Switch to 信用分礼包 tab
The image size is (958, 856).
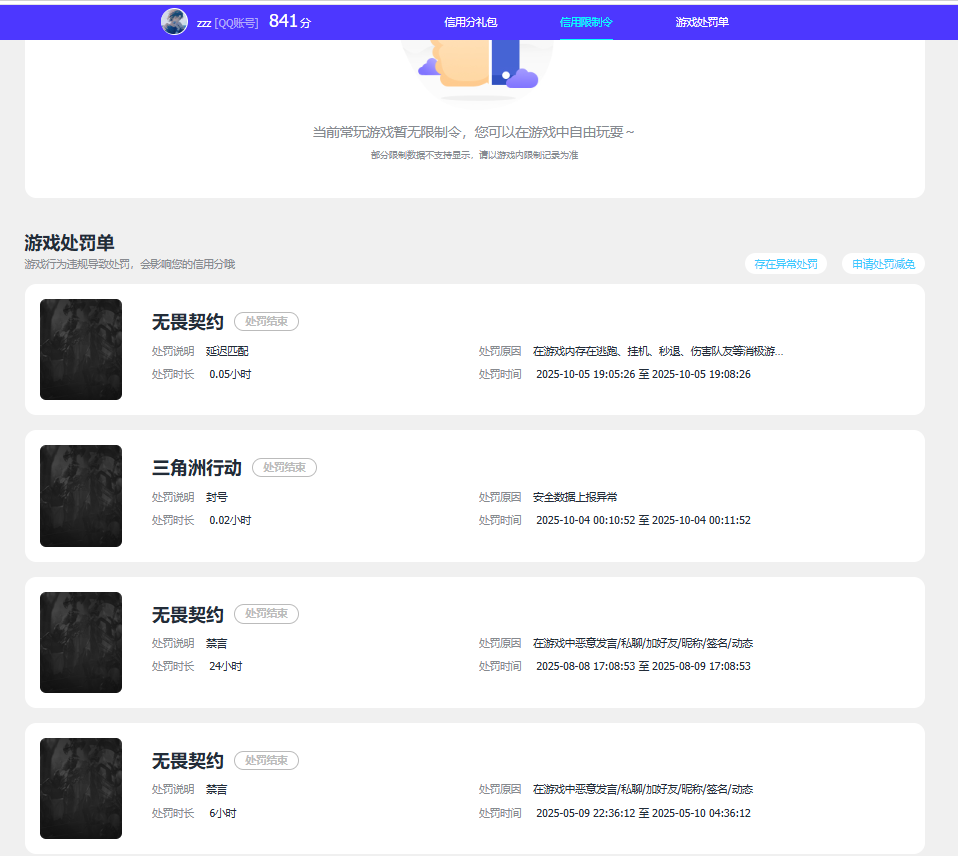tap(470, 23)
